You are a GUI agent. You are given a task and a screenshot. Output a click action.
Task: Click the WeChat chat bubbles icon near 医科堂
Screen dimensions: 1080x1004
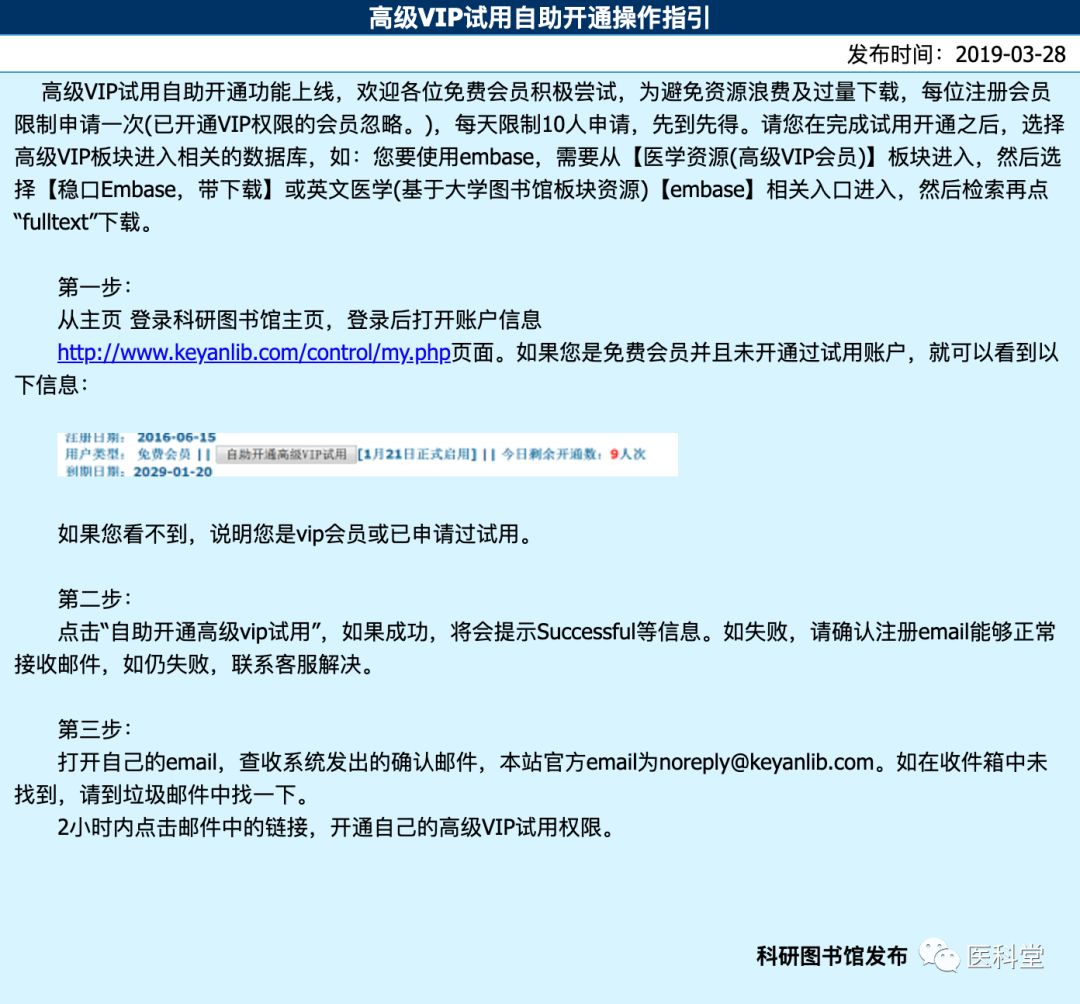pos(938,955)
